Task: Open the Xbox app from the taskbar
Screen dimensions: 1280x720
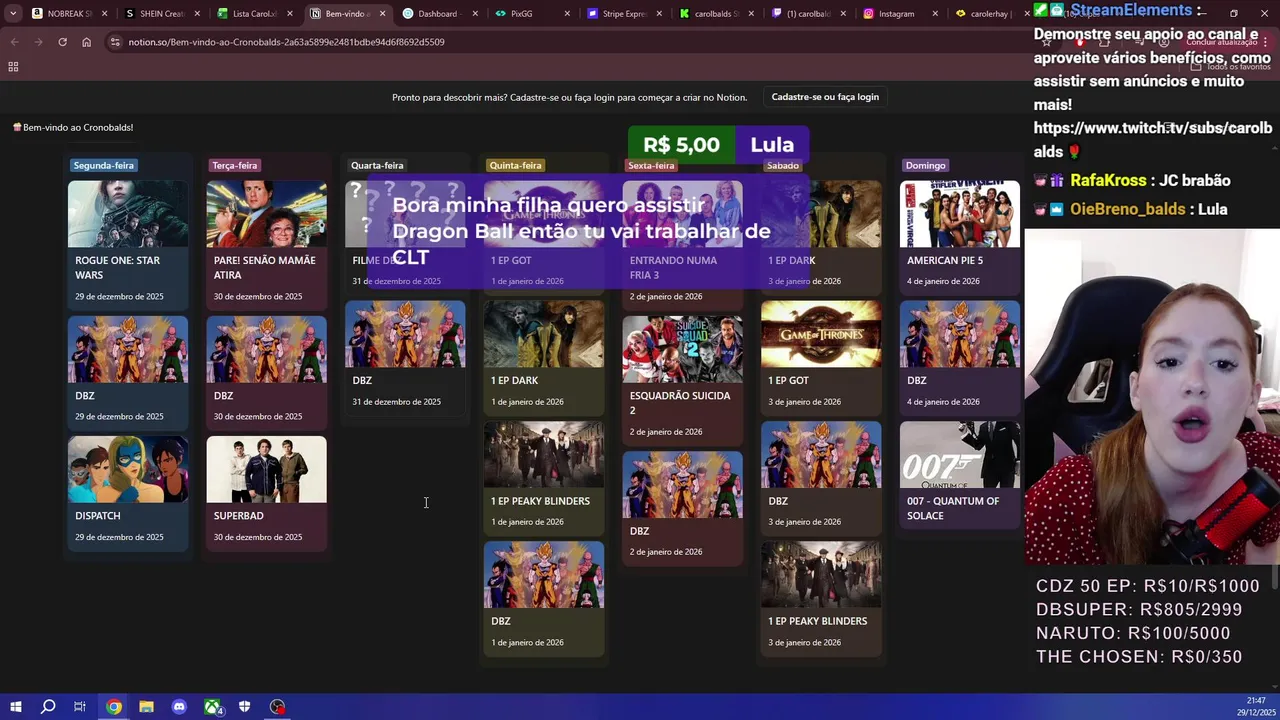Action: [212, 707]
